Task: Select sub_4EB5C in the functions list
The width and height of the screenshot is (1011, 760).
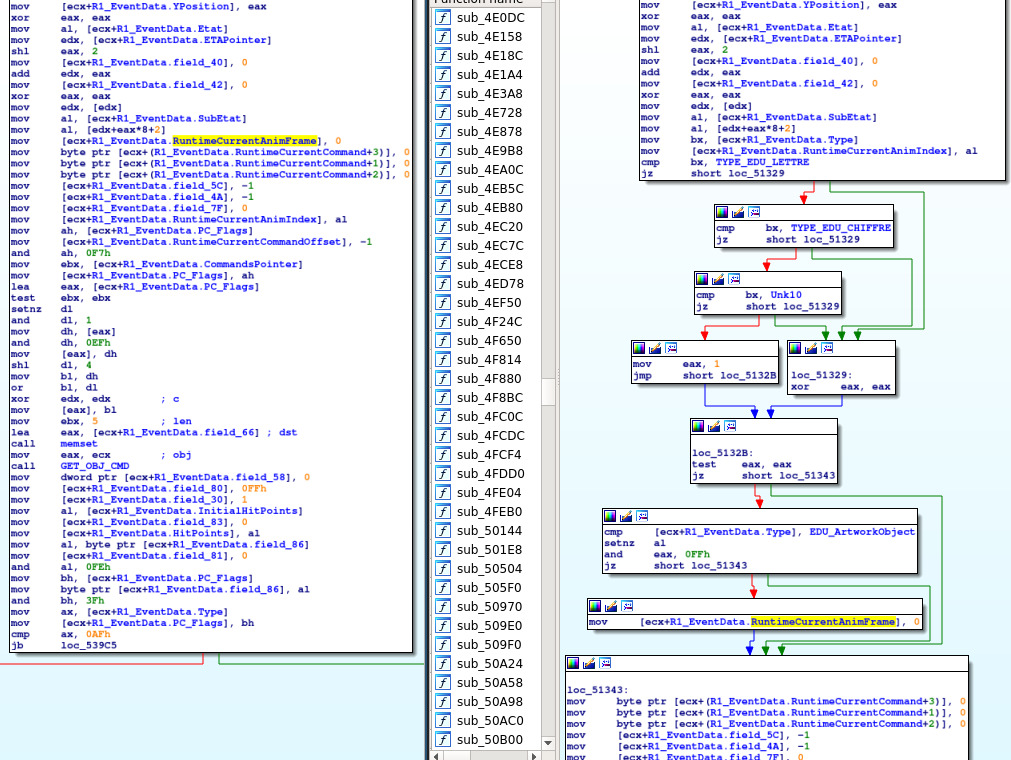Action: pos(490,189)
